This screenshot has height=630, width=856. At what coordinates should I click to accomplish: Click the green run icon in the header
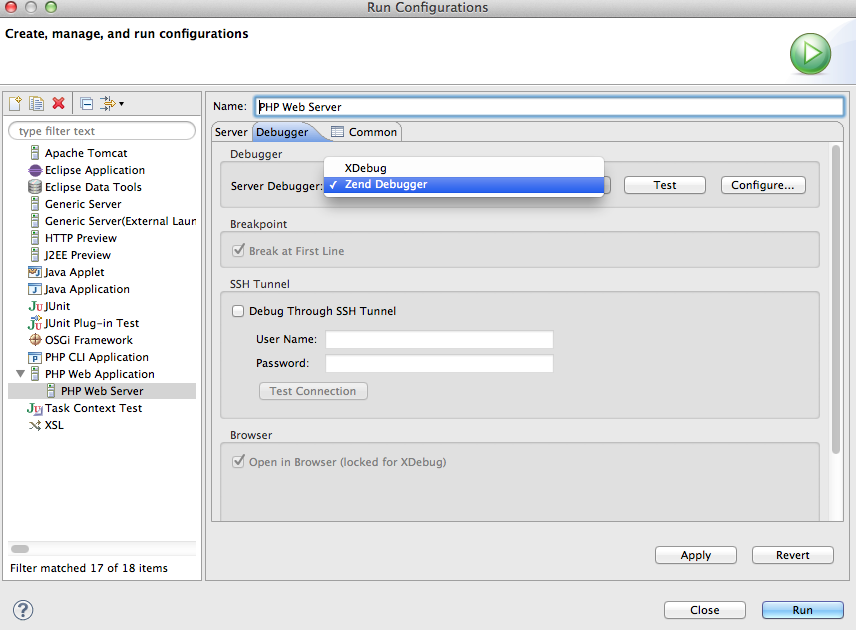click(810, 54)
